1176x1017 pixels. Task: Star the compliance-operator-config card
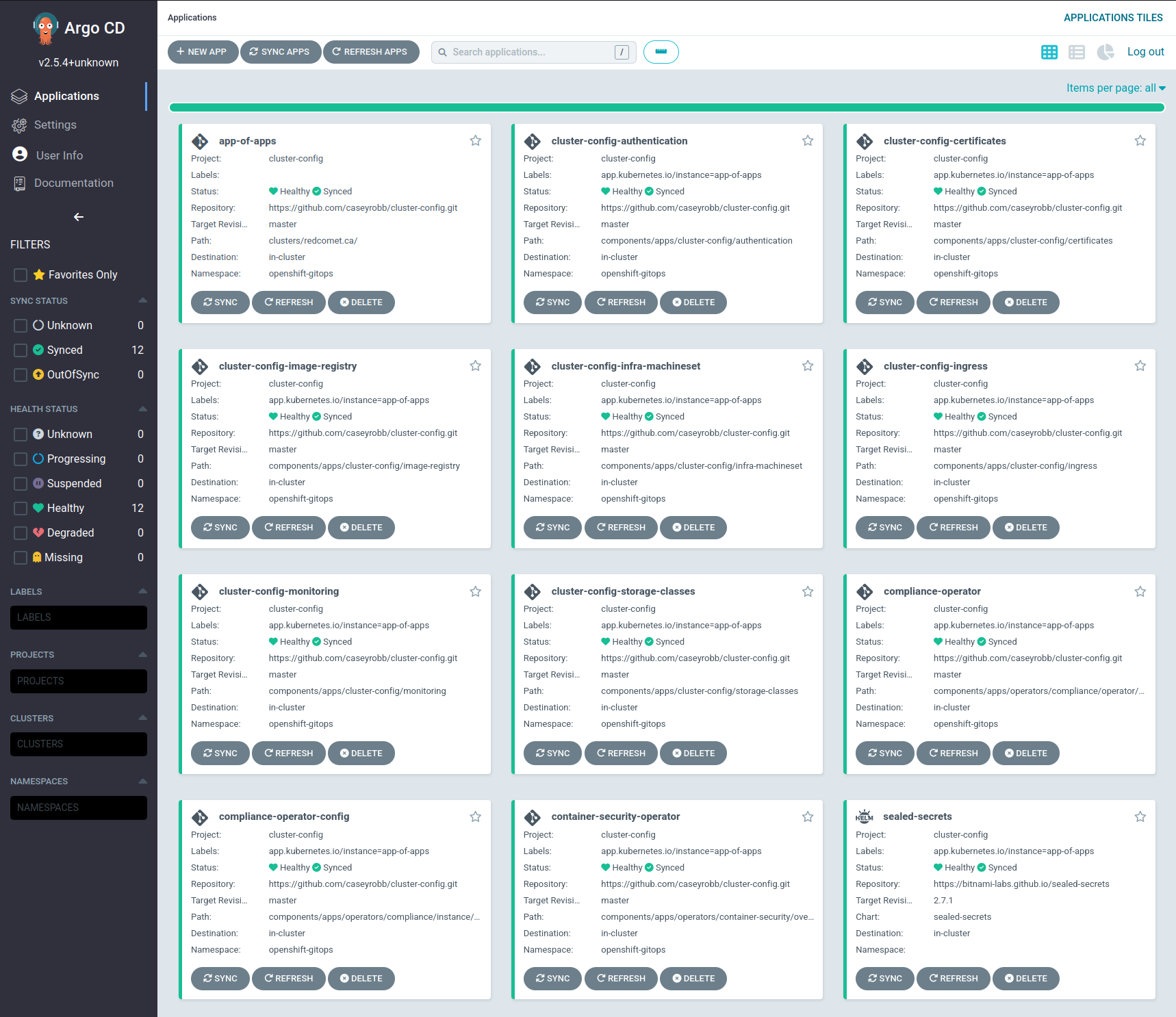coord(475,816)
